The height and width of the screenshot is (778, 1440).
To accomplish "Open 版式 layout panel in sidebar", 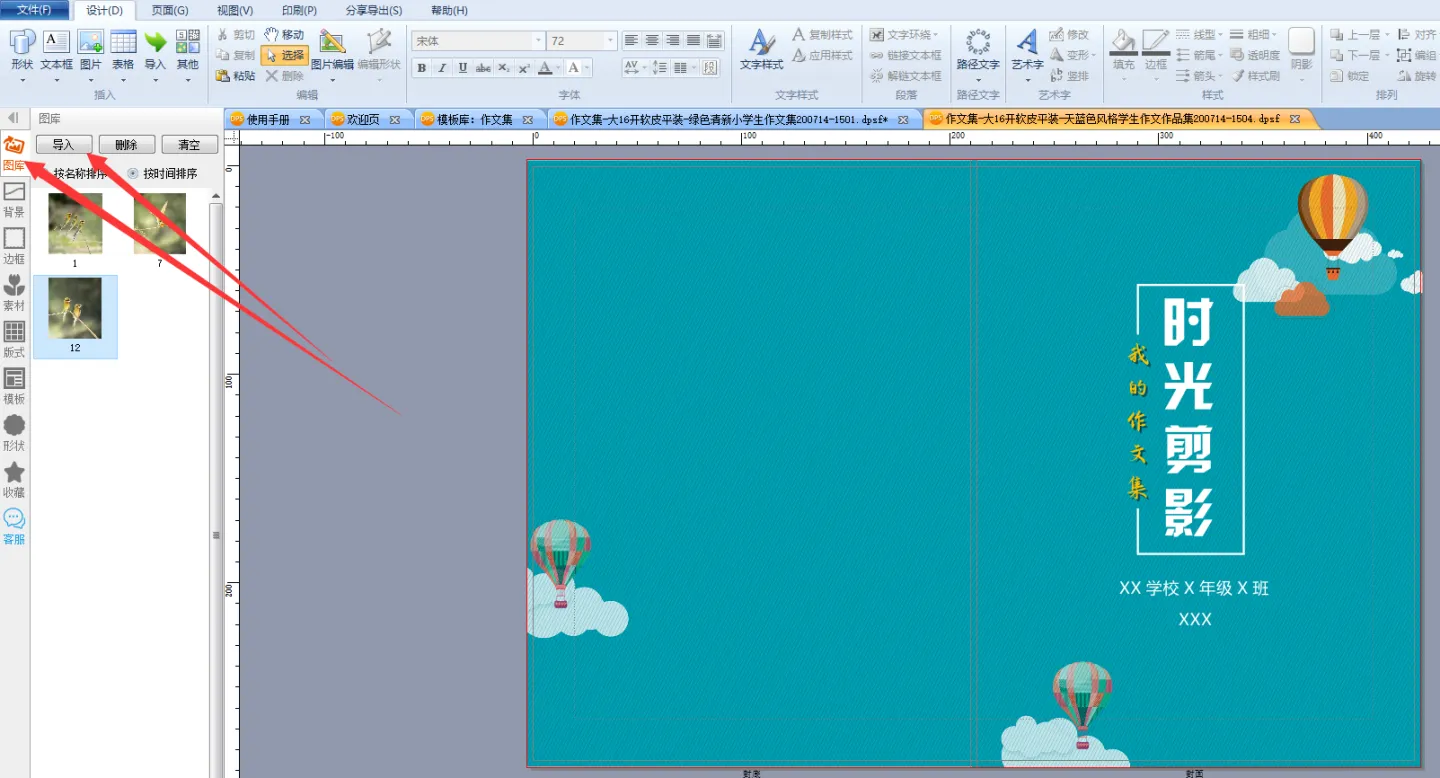I will pyautogui.click(x=14, y=340).
